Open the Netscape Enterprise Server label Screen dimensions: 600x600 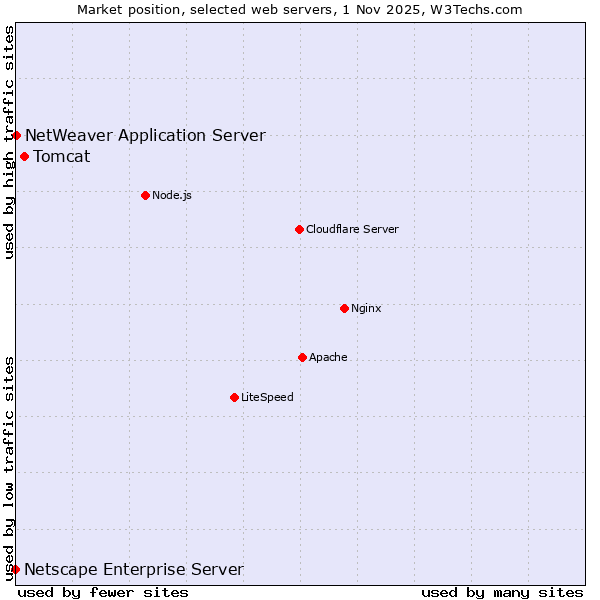pyautogui.click(x=134, y=569)
